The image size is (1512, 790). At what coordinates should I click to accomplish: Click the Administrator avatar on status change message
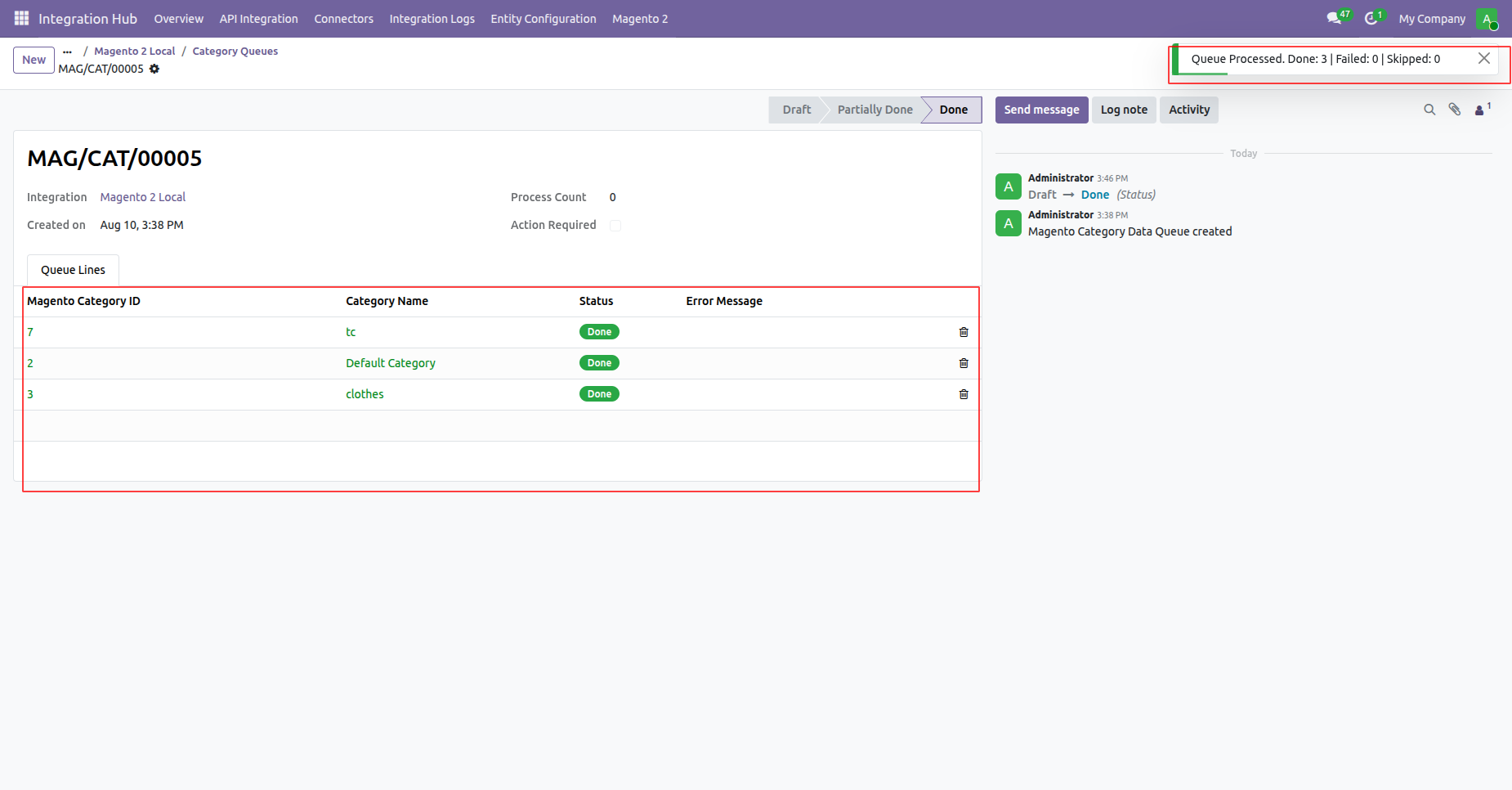(x=1009, y=186)
